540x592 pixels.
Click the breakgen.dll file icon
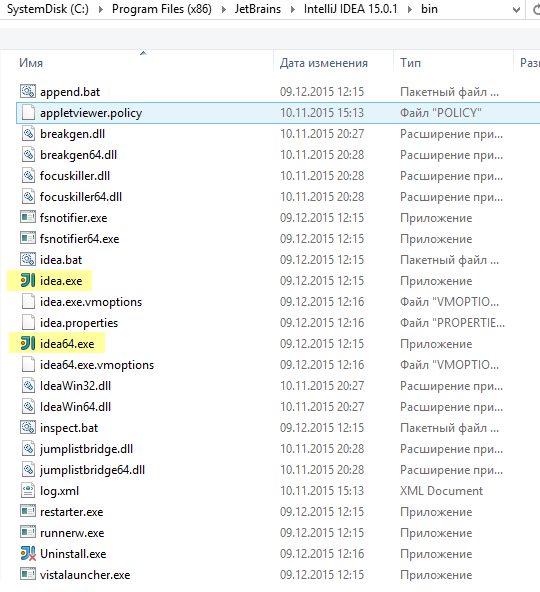[28, 134]
